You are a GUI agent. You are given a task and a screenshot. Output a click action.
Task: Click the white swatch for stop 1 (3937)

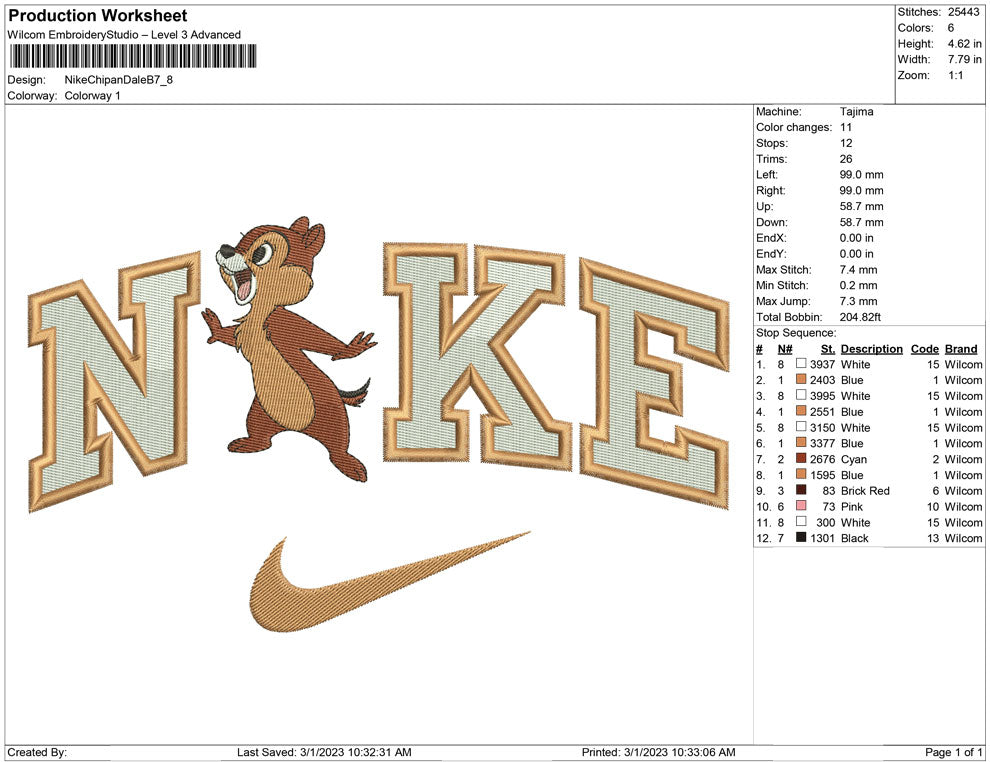(x=801, y=364)
